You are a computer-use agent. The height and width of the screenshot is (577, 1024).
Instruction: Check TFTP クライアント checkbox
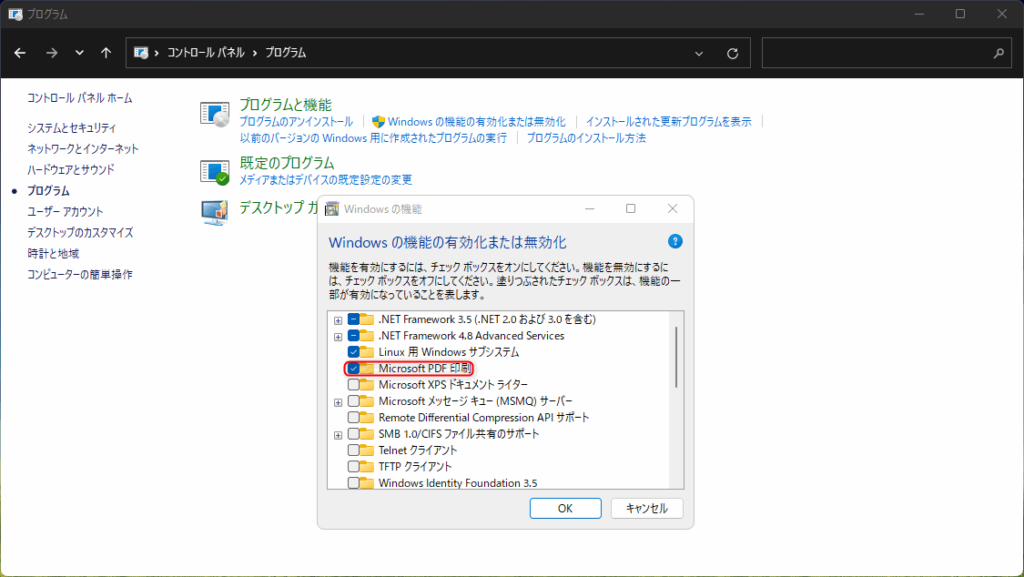click(353, 466)
